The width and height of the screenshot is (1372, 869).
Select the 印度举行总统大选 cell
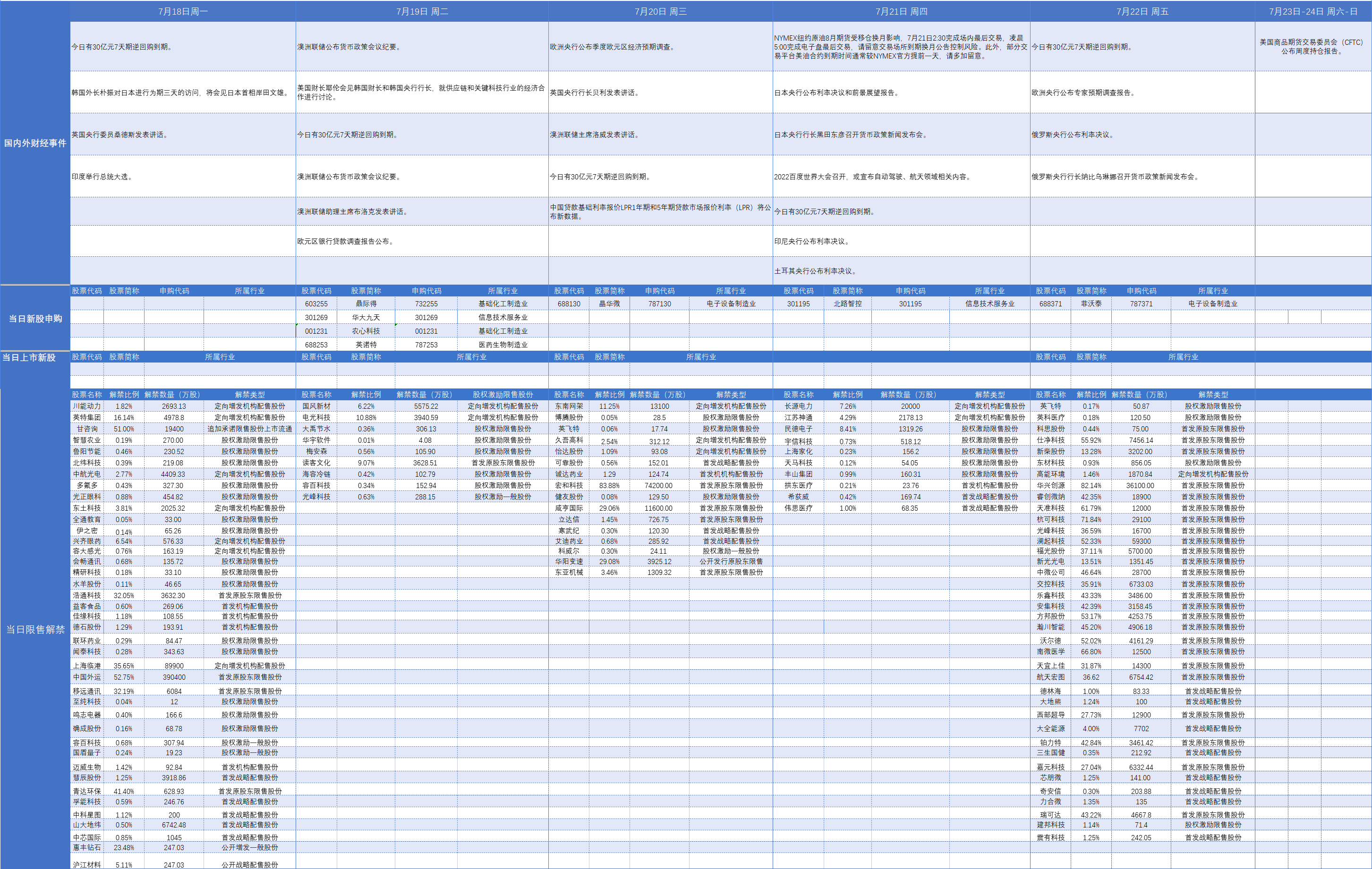pos(183,177)
